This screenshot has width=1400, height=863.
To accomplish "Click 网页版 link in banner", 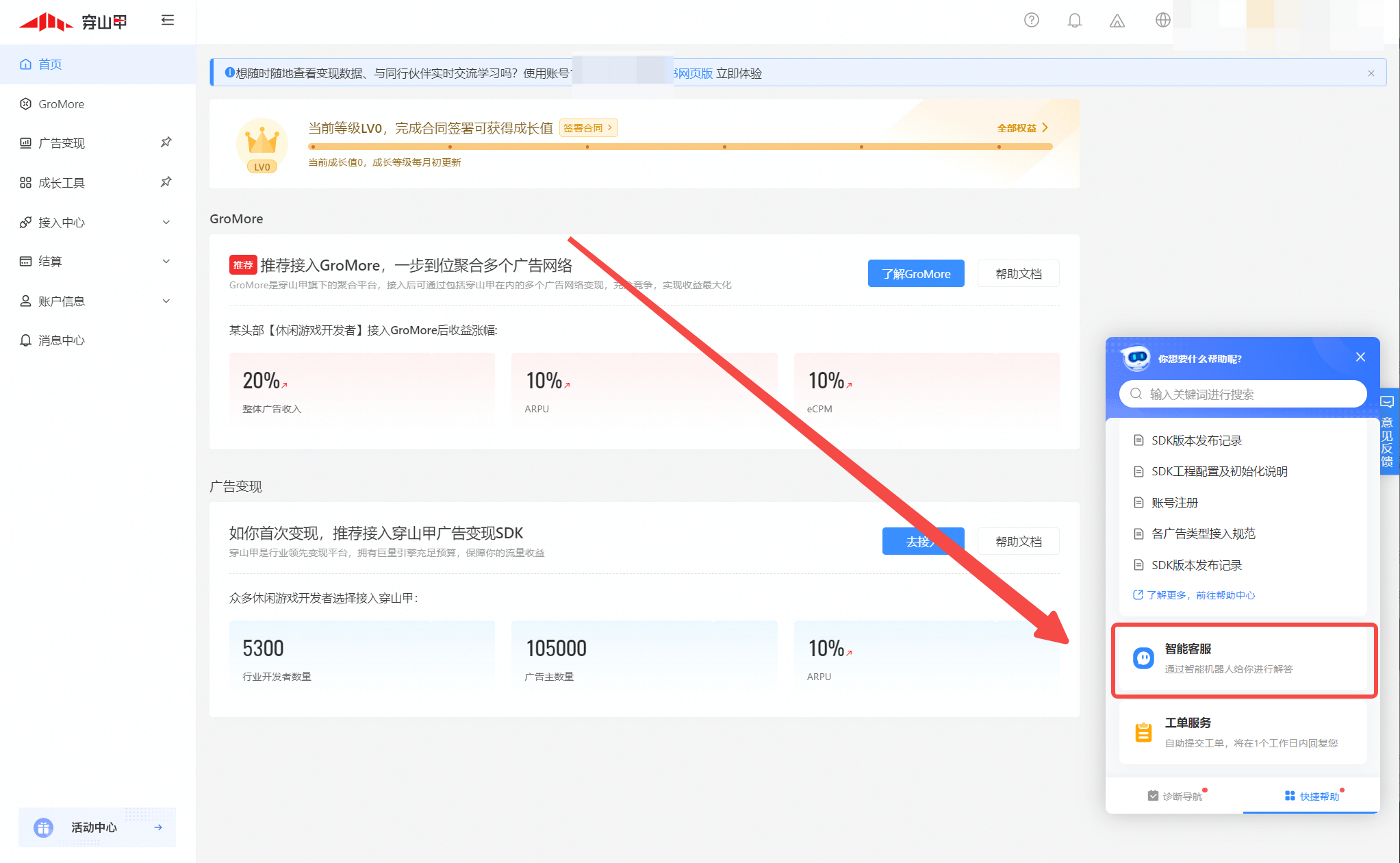I will coord(693,73).
